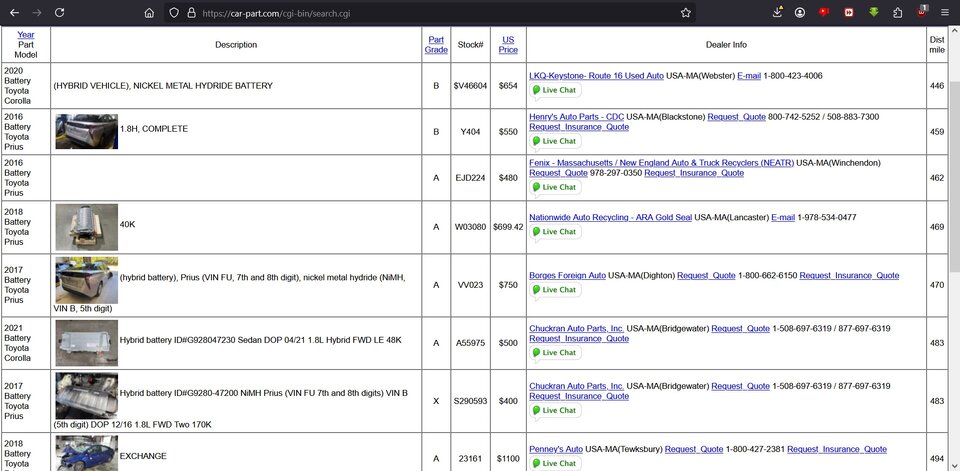This screenshot has height=471, width=960.
Task: Bookmark this page with star
Action: pyautogui.click(x=686, y=12)
